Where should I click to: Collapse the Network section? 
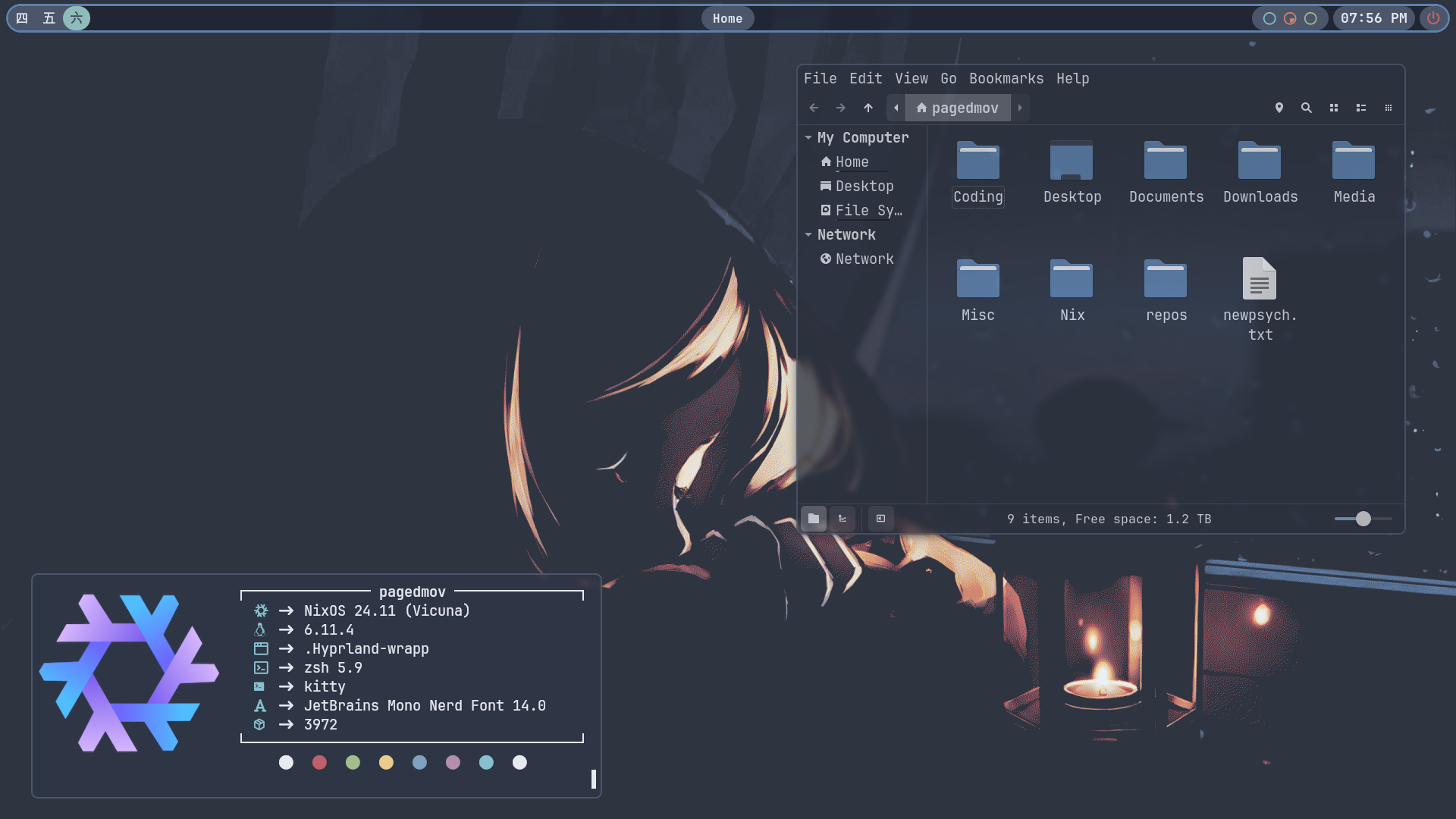click(808, 234)
